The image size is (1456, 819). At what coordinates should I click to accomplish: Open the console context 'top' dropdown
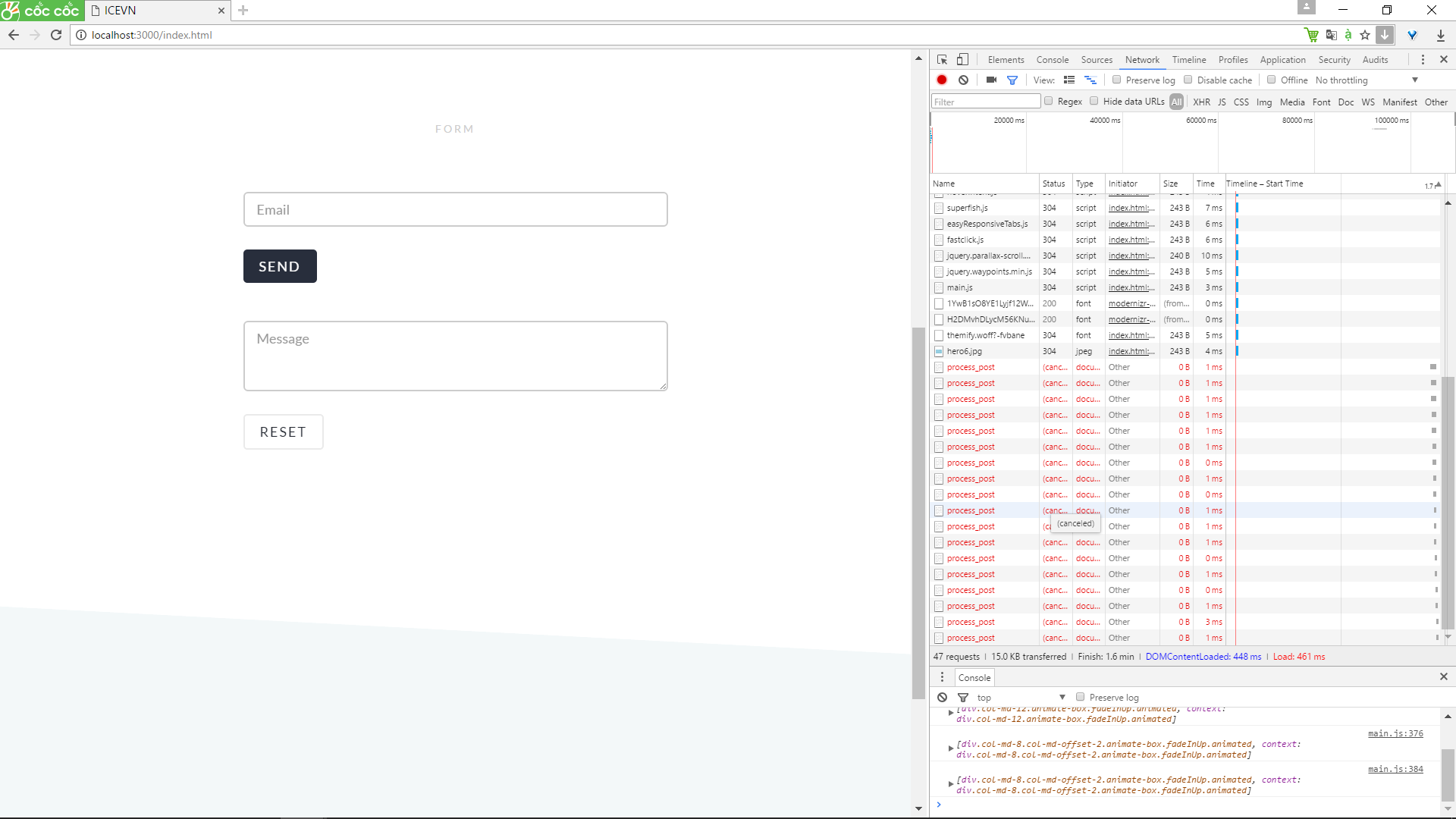click(1021, 698)
